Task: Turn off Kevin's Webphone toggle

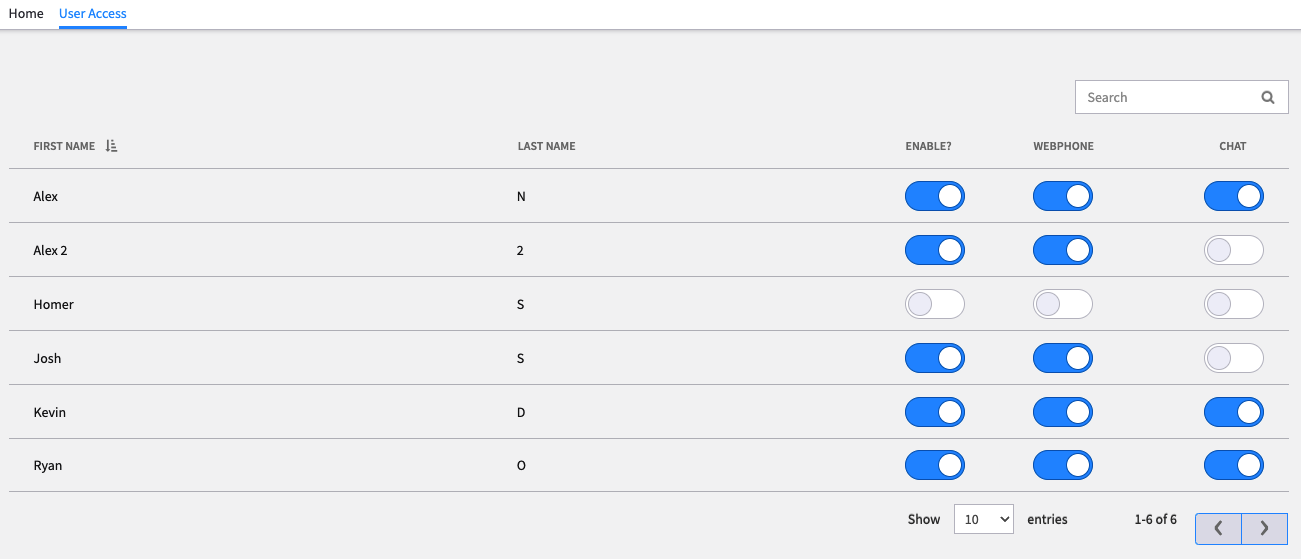Action: (1063, 412)
